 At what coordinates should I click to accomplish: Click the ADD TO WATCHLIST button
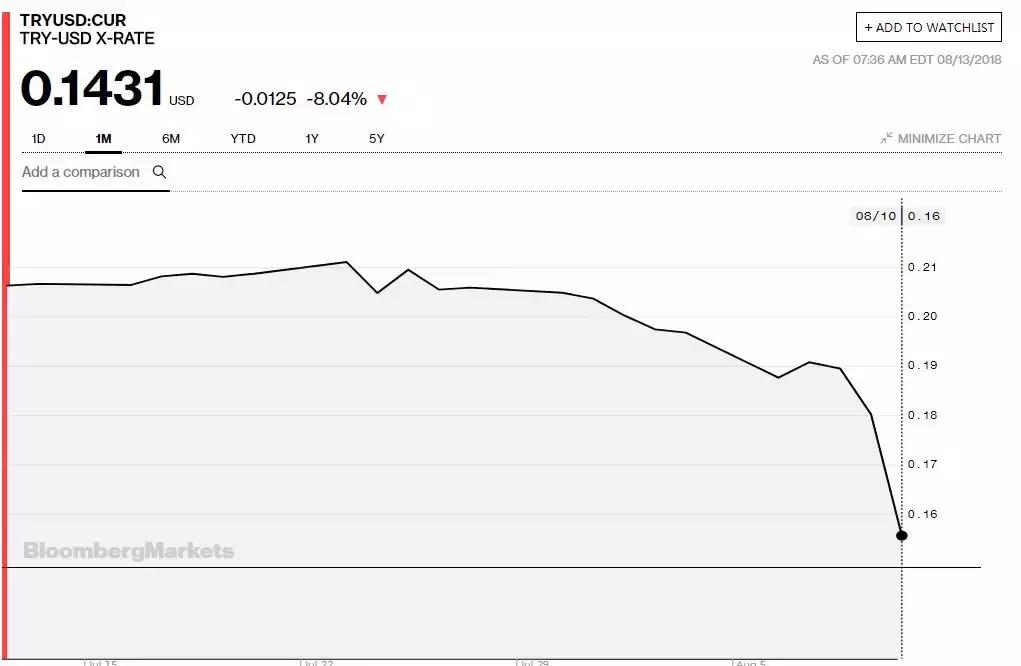(x=927, y=27)
